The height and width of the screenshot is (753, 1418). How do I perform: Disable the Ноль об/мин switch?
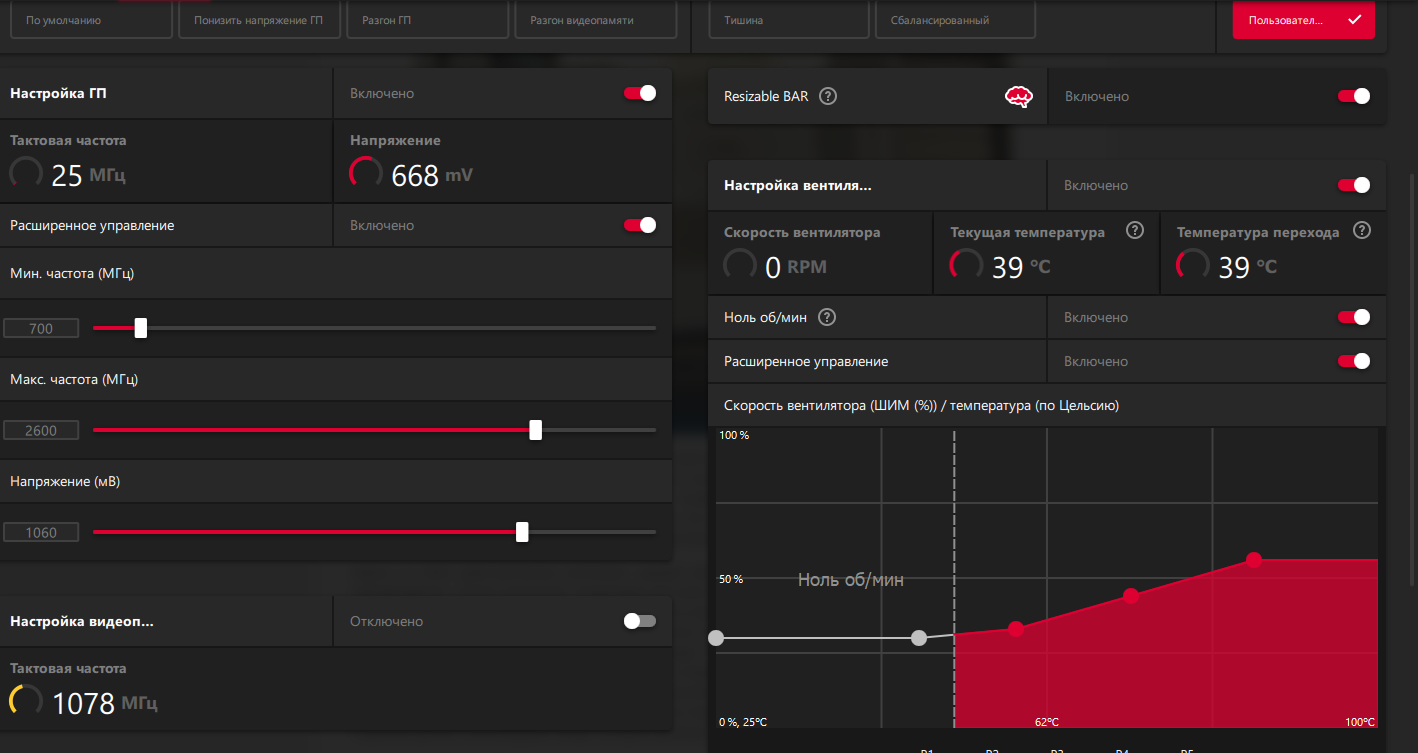click(x=1354, y=317)
